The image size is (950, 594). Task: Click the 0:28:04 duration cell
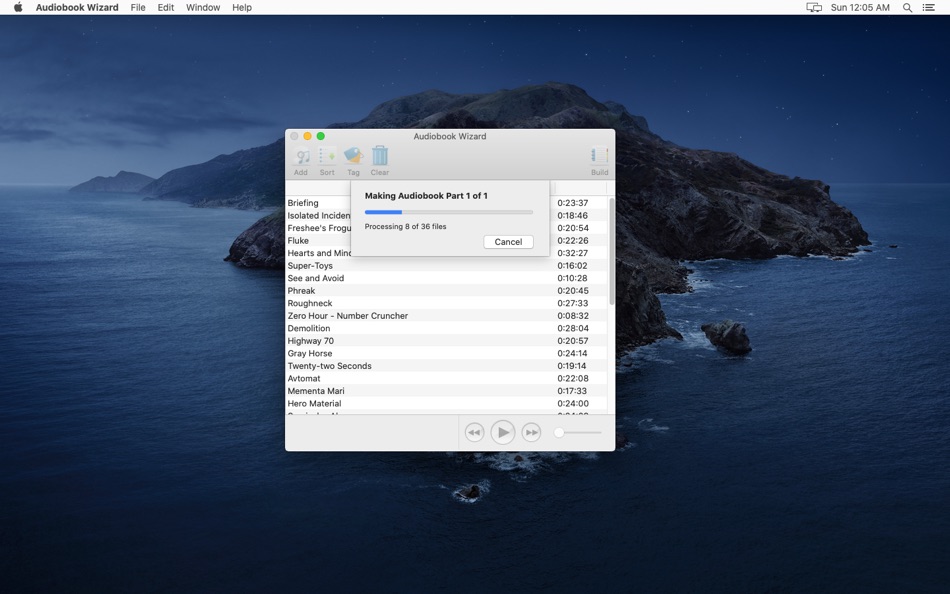click(x=573, y=329)
